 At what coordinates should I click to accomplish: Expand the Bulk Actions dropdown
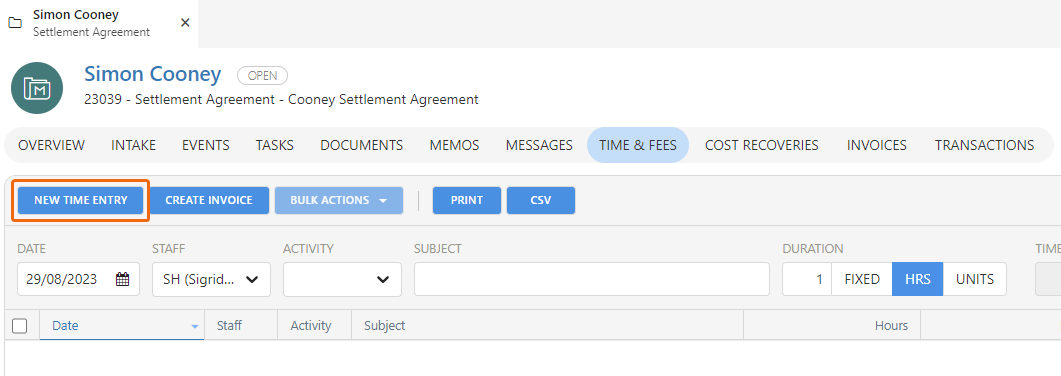click(x=338, y=200)
